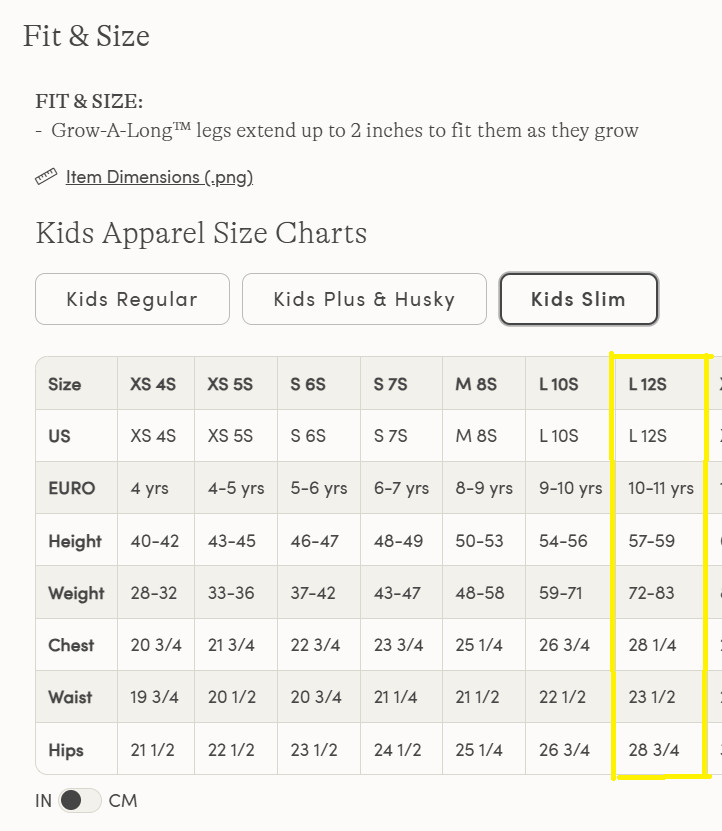Screen dimensions: 722x831
Task: Select the Kids Slim size chart tab
Action: pos(578,299)
